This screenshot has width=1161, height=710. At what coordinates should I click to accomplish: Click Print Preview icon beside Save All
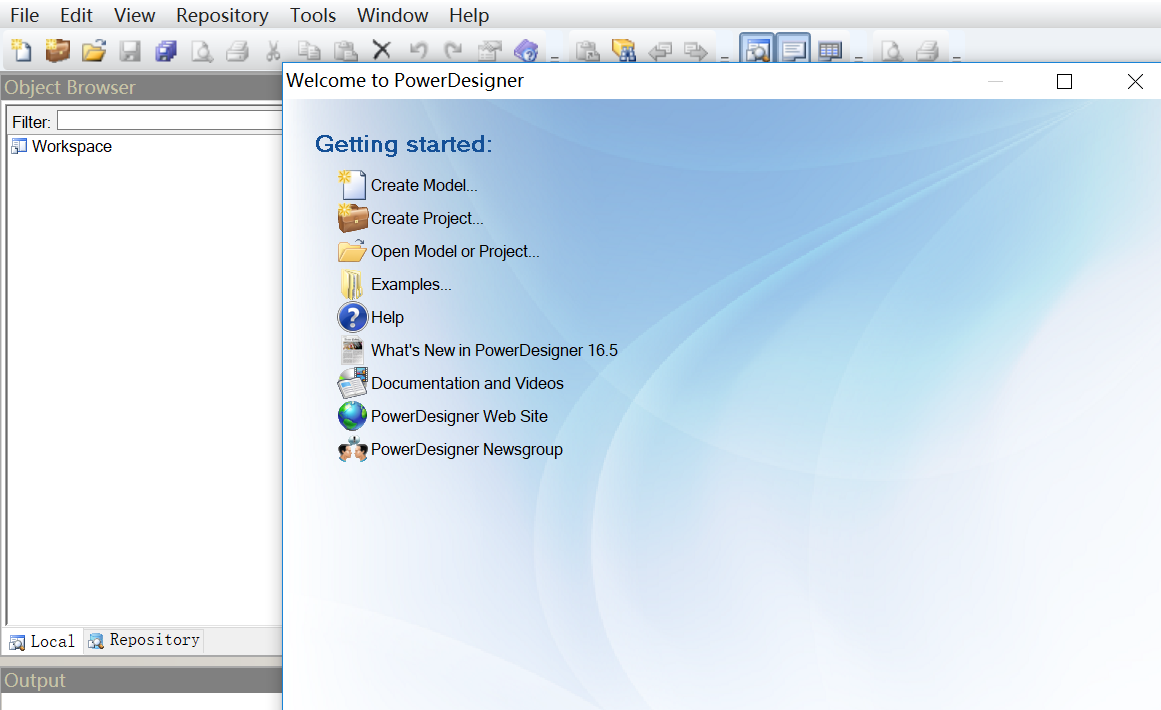pos(201,50)
